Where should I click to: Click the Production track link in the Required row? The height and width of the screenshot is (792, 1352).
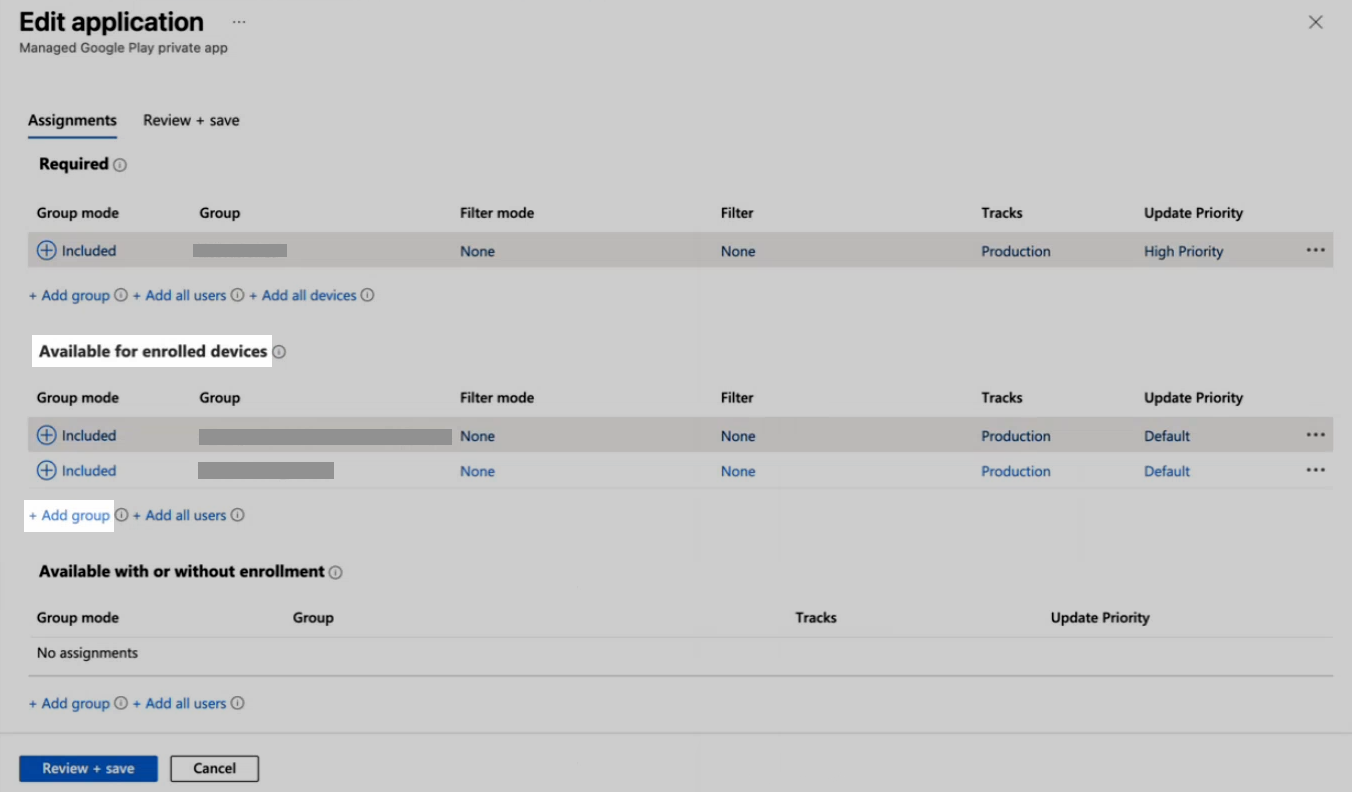pos(1015,252)
